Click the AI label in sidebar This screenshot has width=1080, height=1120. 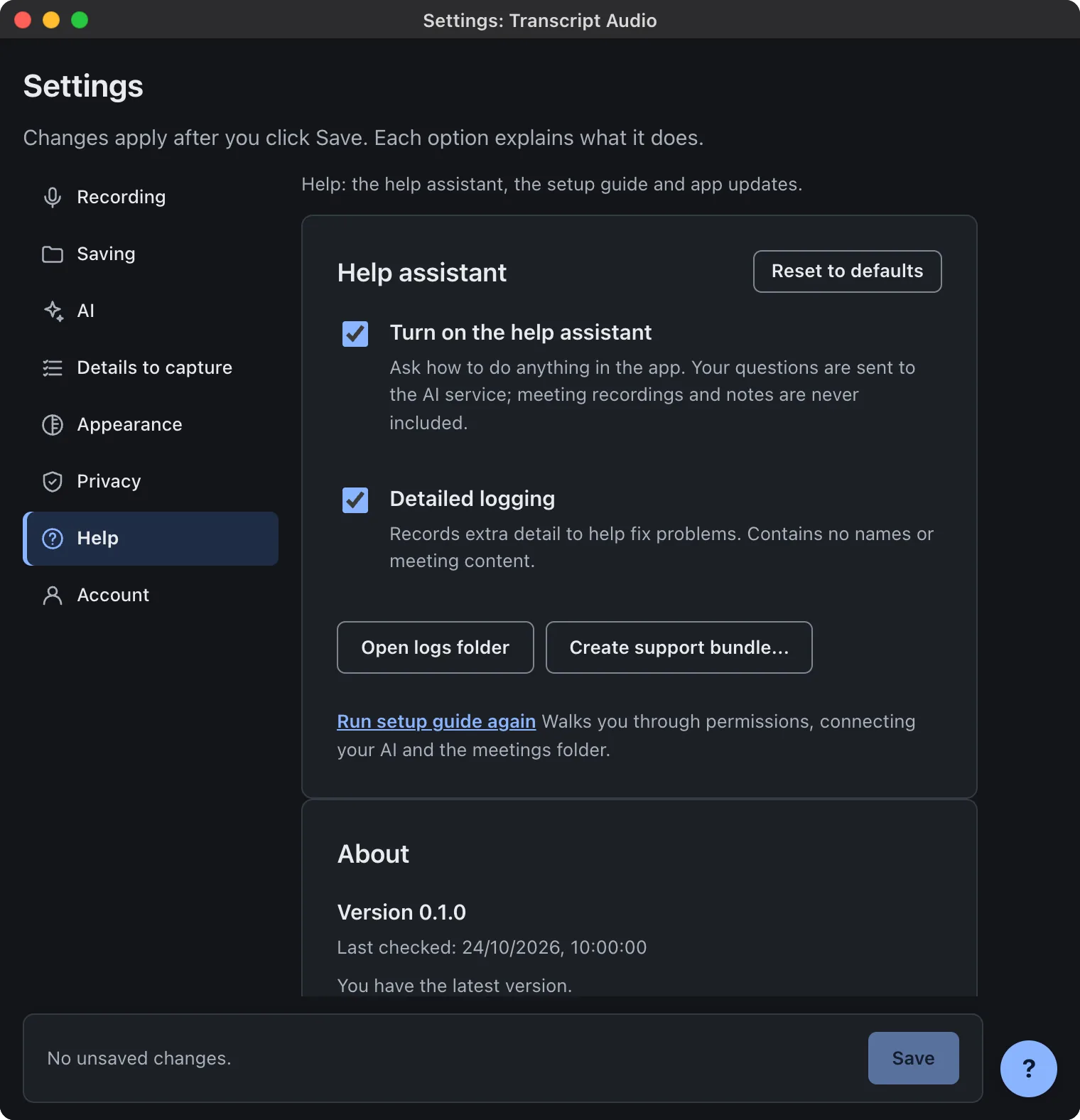click(85, 311)
